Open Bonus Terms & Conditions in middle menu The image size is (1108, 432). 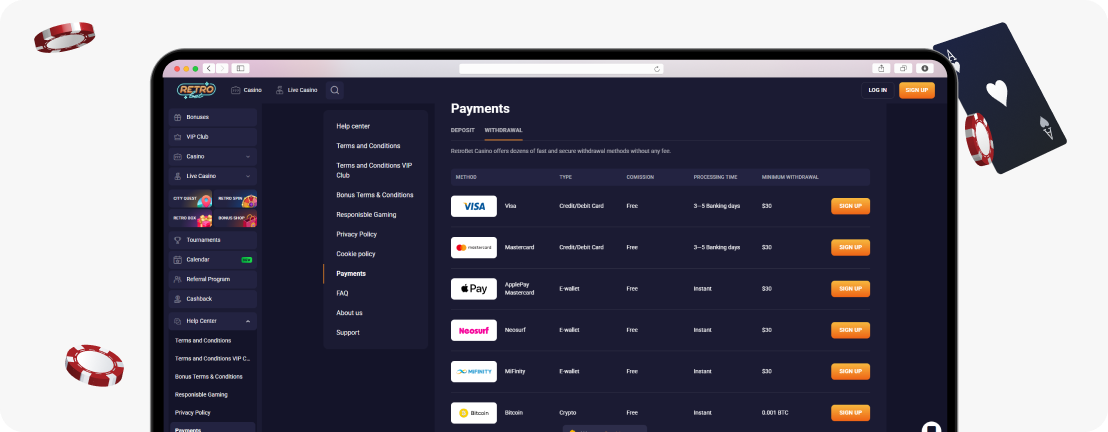coord(375,195)
